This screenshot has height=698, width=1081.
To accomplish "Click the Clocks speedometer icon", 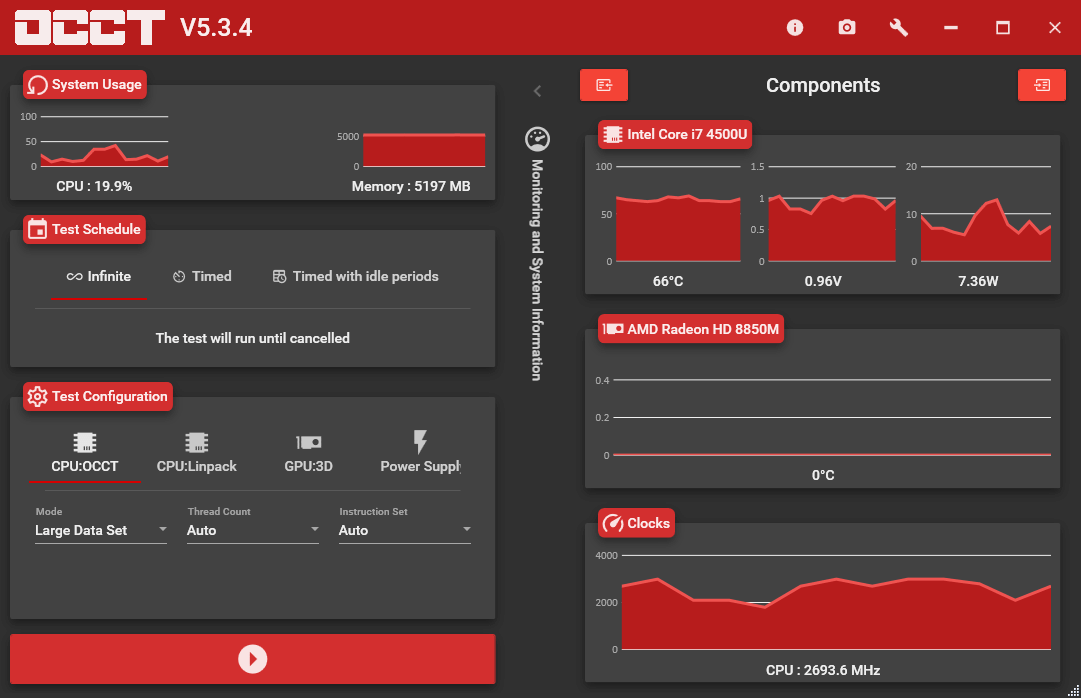I will tap(612, 523).
